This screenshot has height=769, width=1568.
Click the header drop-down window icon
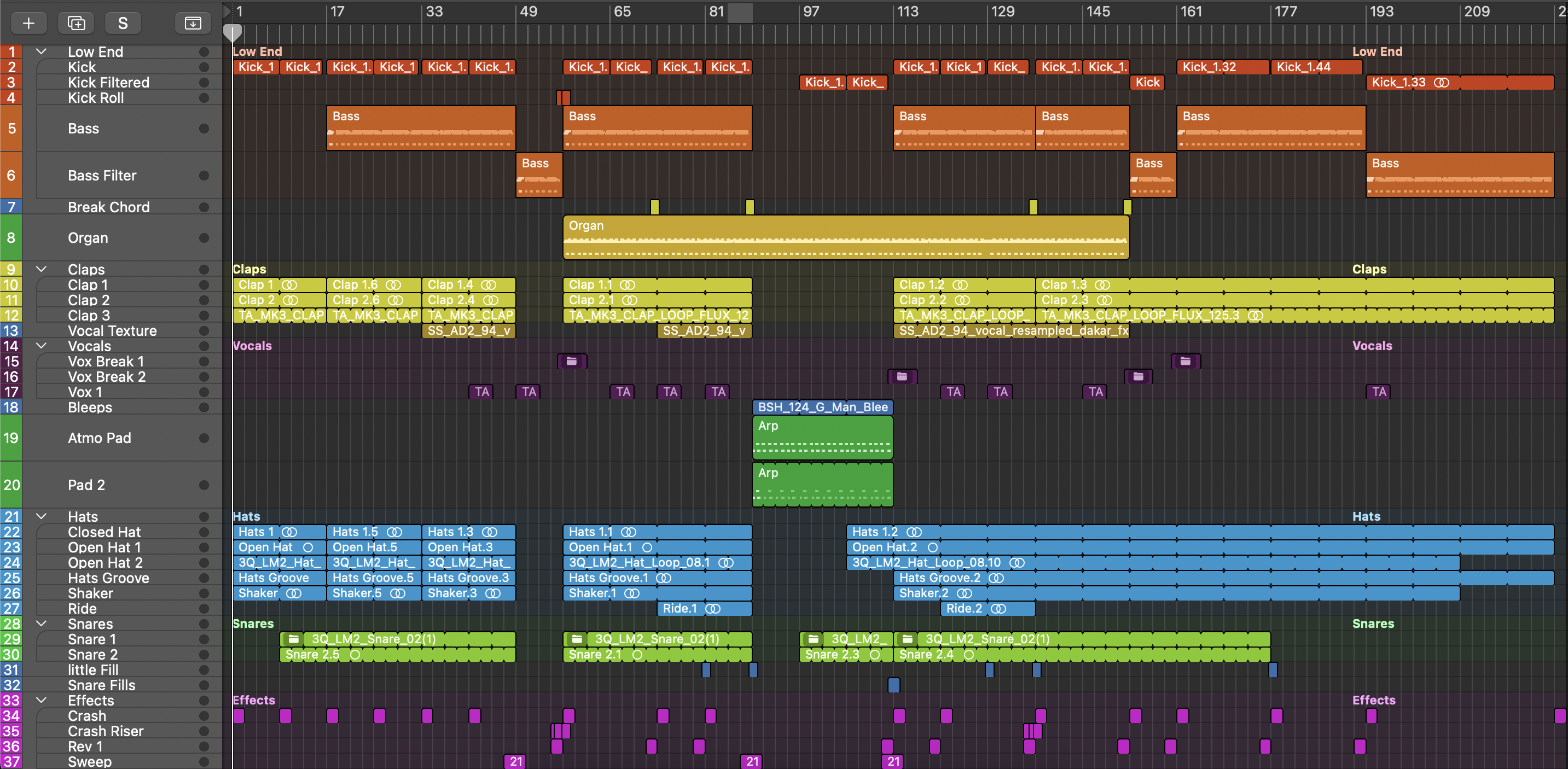[193, 23]
